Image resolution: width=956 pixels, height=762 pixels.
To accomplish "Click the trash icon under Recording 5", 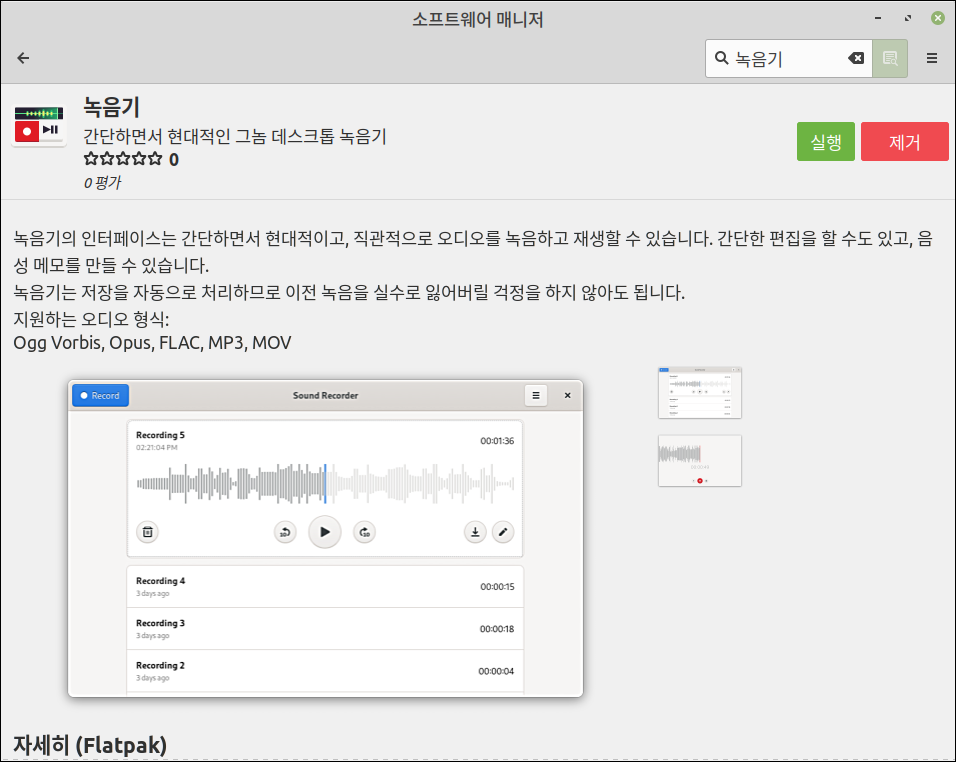I will point(147,532).
